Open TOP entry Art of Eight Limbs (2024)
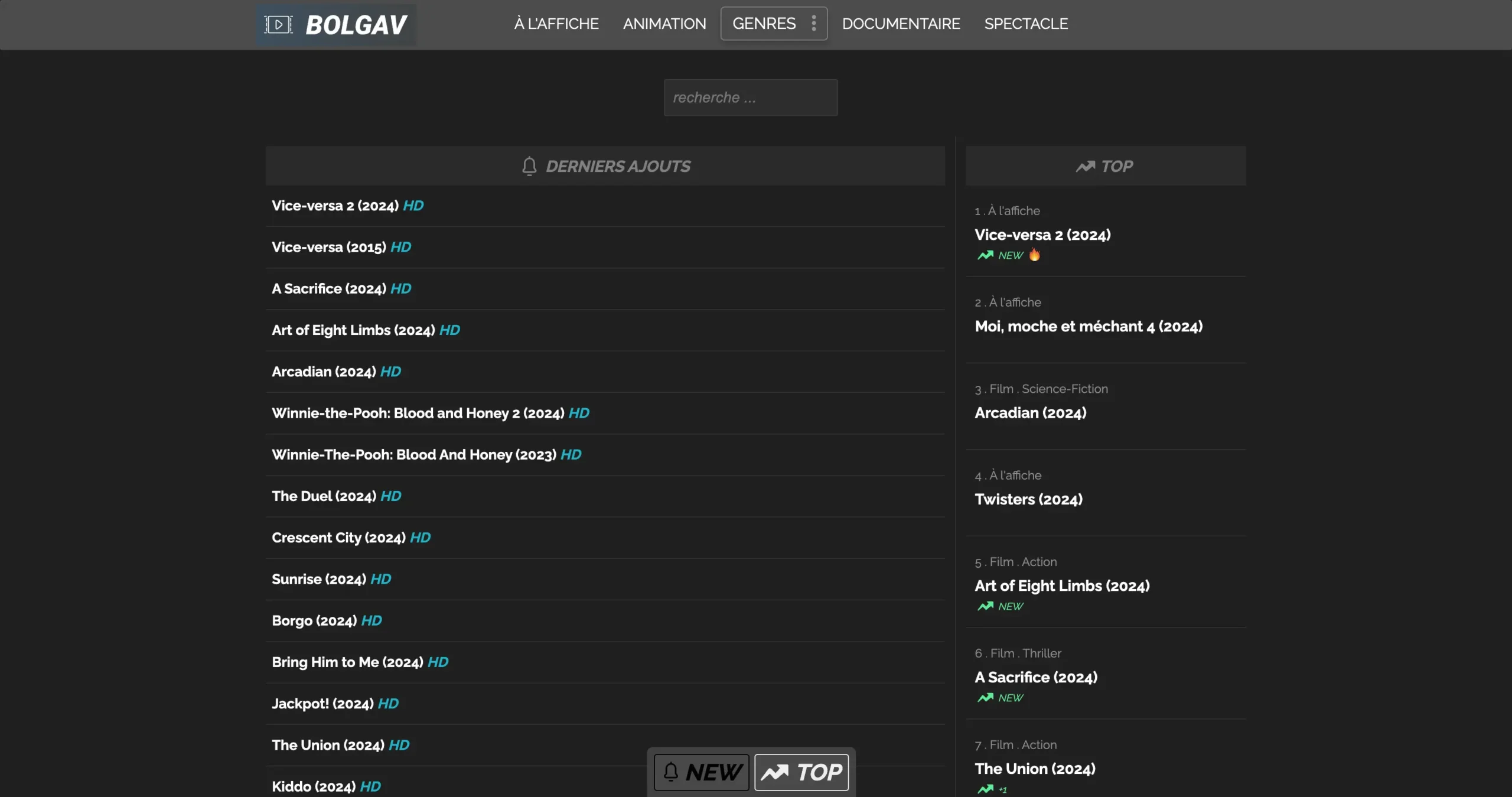This screenshot has height=797, width=1512. point(1062,585)
